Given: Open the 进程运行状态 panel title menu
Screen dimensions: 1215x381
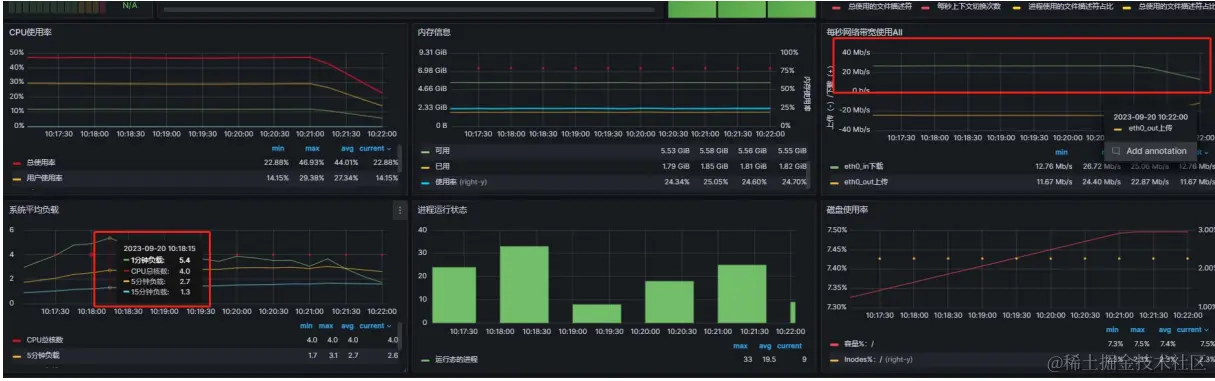Looking at the screenshot, I should [x=442, y=210].
